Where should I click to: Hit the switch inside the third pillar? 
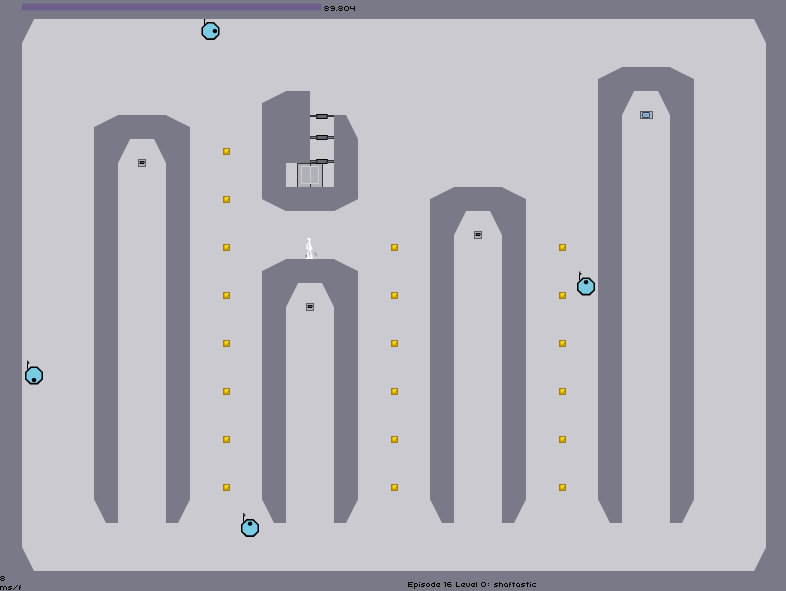(478, 235)
